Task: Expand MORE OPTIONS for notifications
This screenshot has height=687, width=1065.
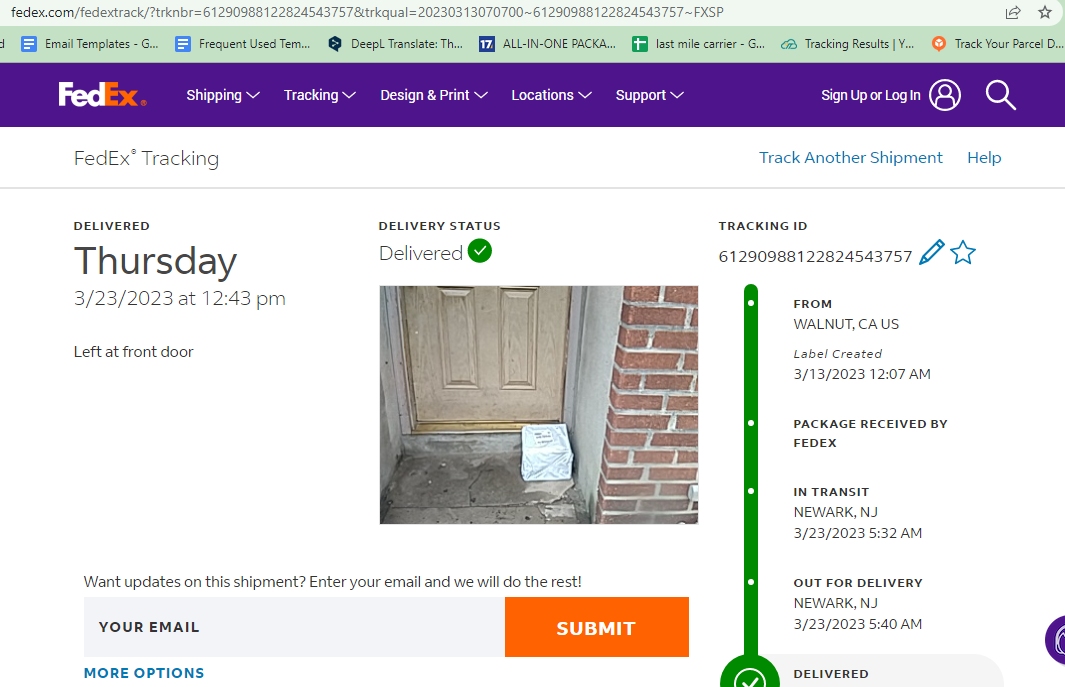Action: point(144,673)
